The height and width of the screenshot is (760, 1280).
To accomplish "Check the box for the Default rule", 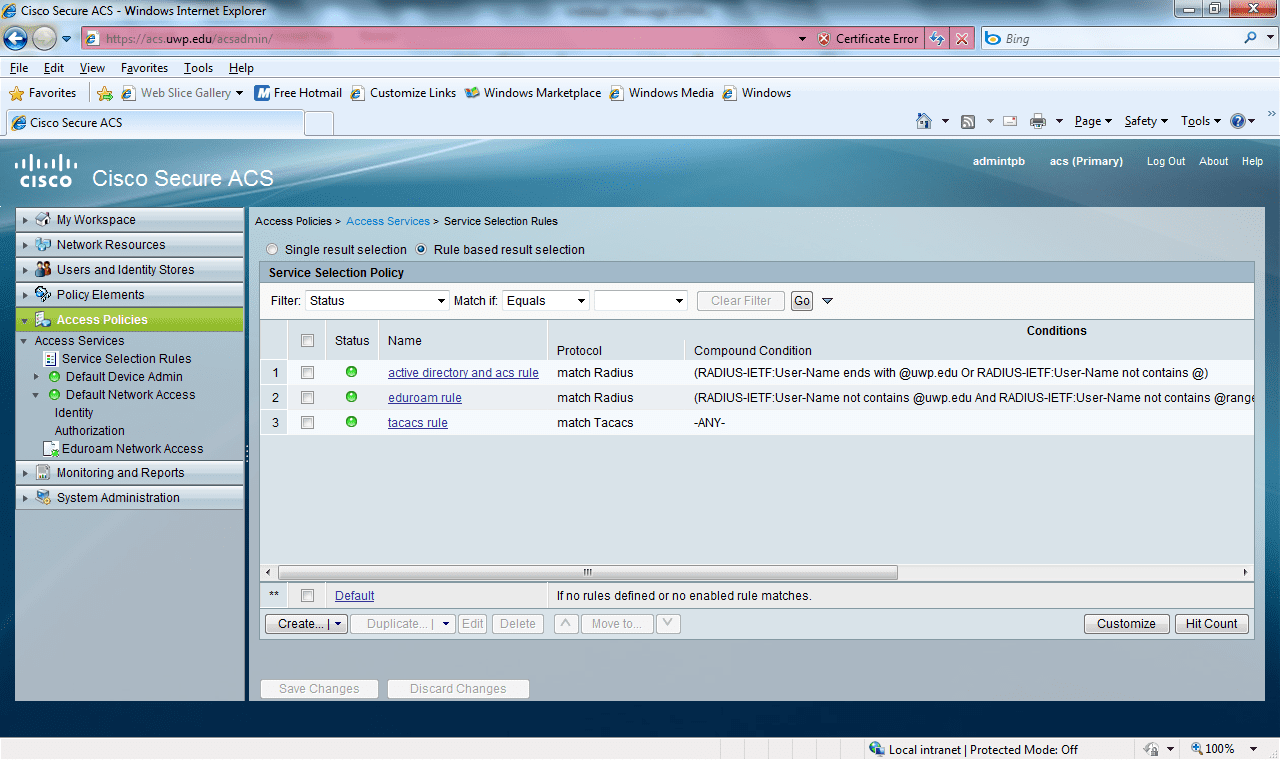I will [308, 595].
